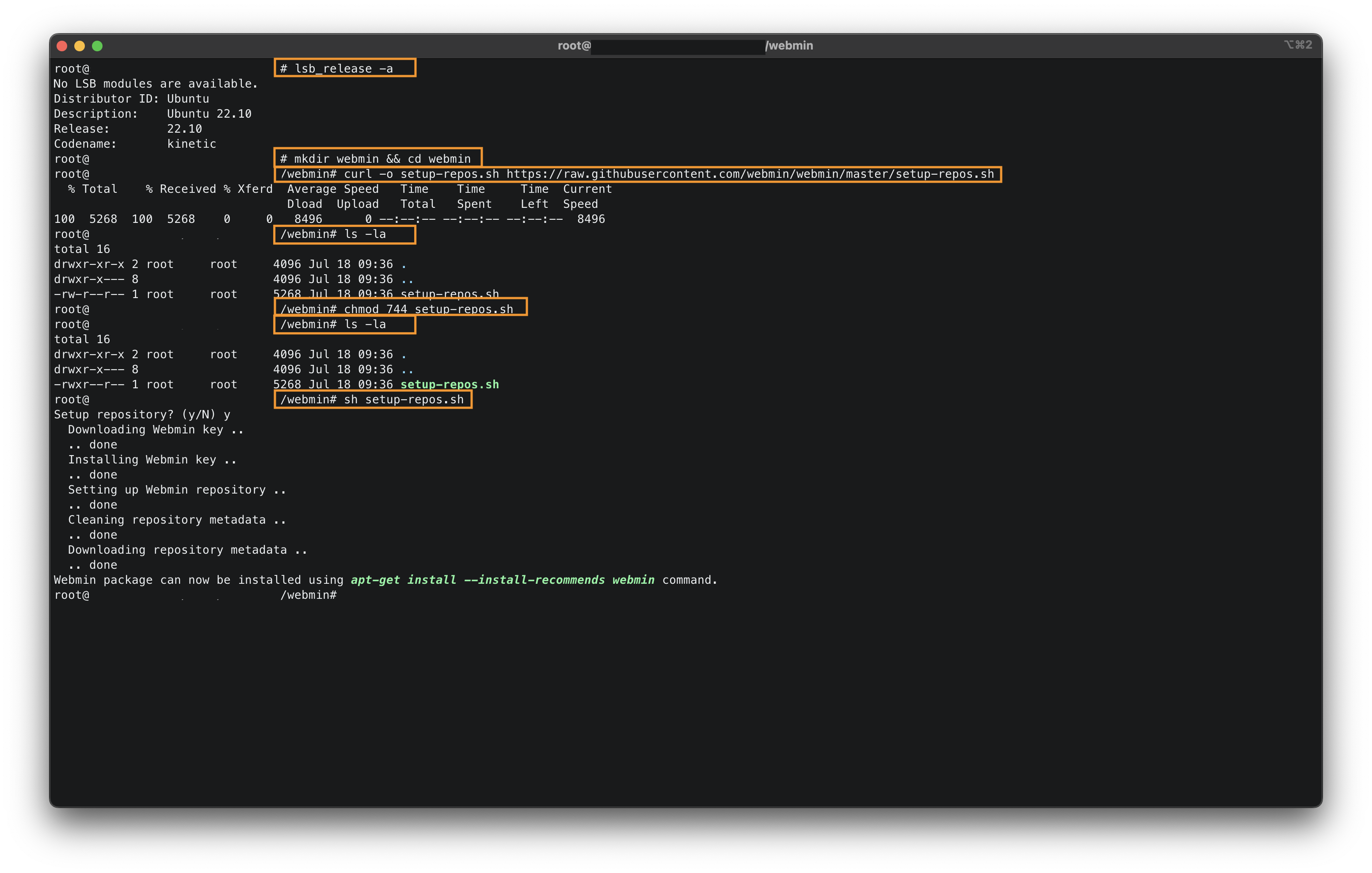Click the 'Description: Ubuntu 22.10' line
Viewport: 1372px width, 873px height.
click(152, 114)
